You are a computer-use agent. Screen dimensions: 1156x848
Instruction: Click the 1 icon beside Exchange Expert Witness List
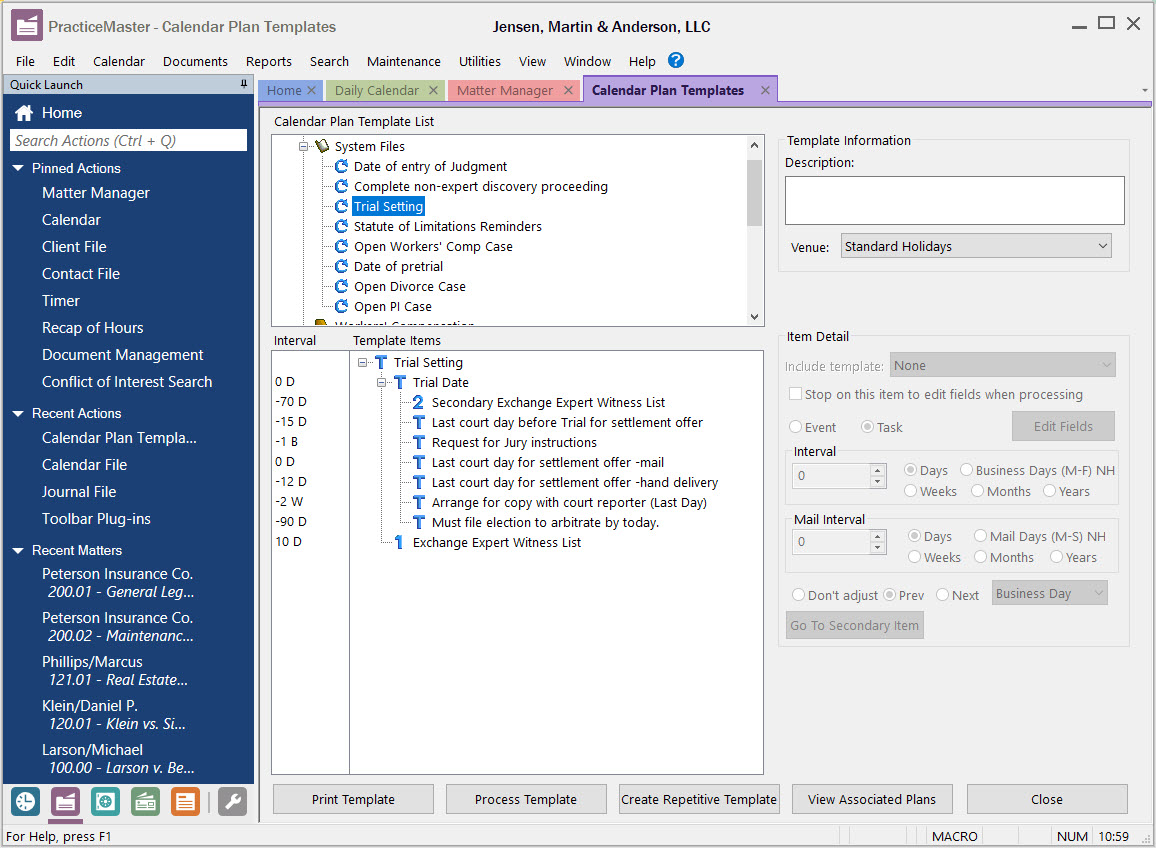(399, 542)
